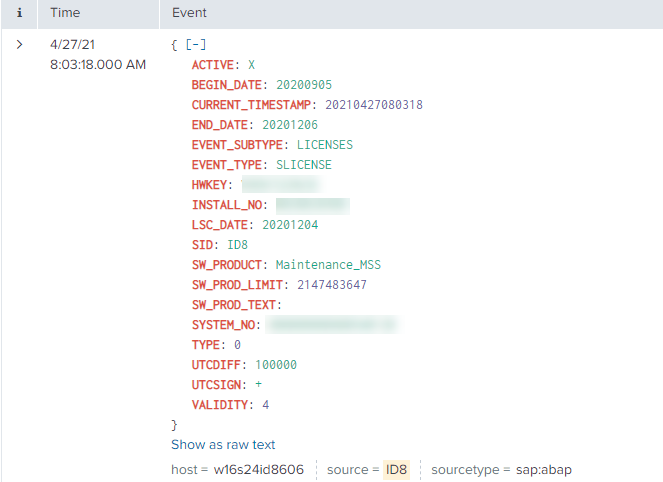663x482 pixels.
Task: Select the SW_PROD_LIMIT value 2147483647
Action: [x=332, y=285]
